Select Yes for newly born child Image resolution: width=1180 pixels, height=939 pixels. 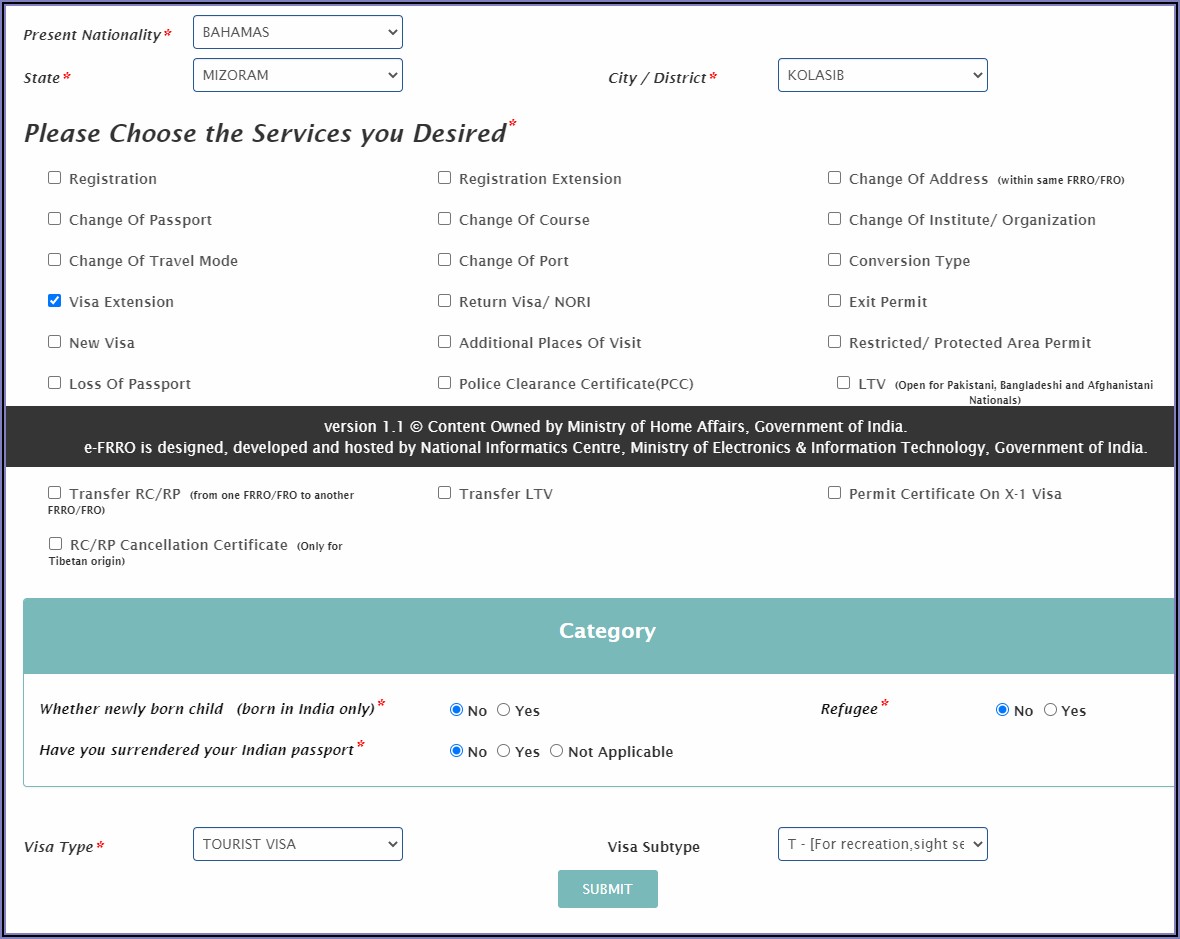click(504, 710)
